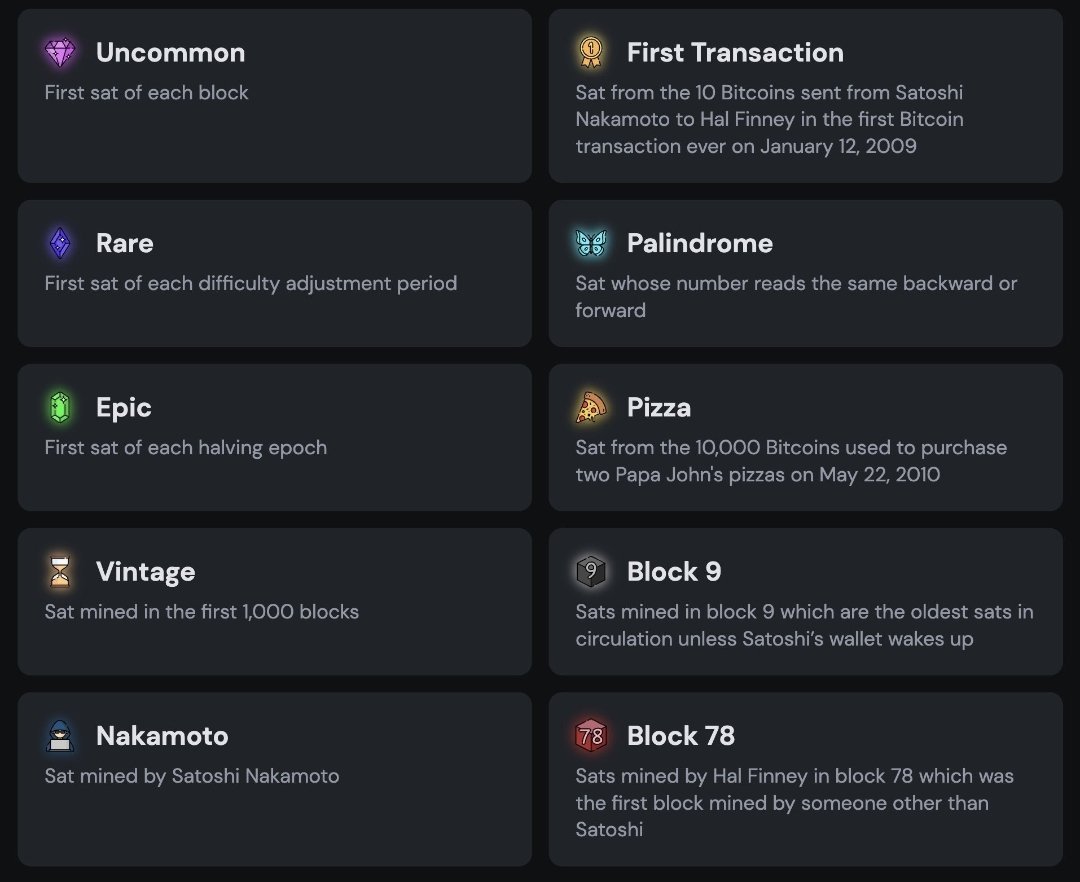Click the gold medal First Transaction icon
Image resolution: width=1080 pixels, height=882 pixels.
point(590,52)
